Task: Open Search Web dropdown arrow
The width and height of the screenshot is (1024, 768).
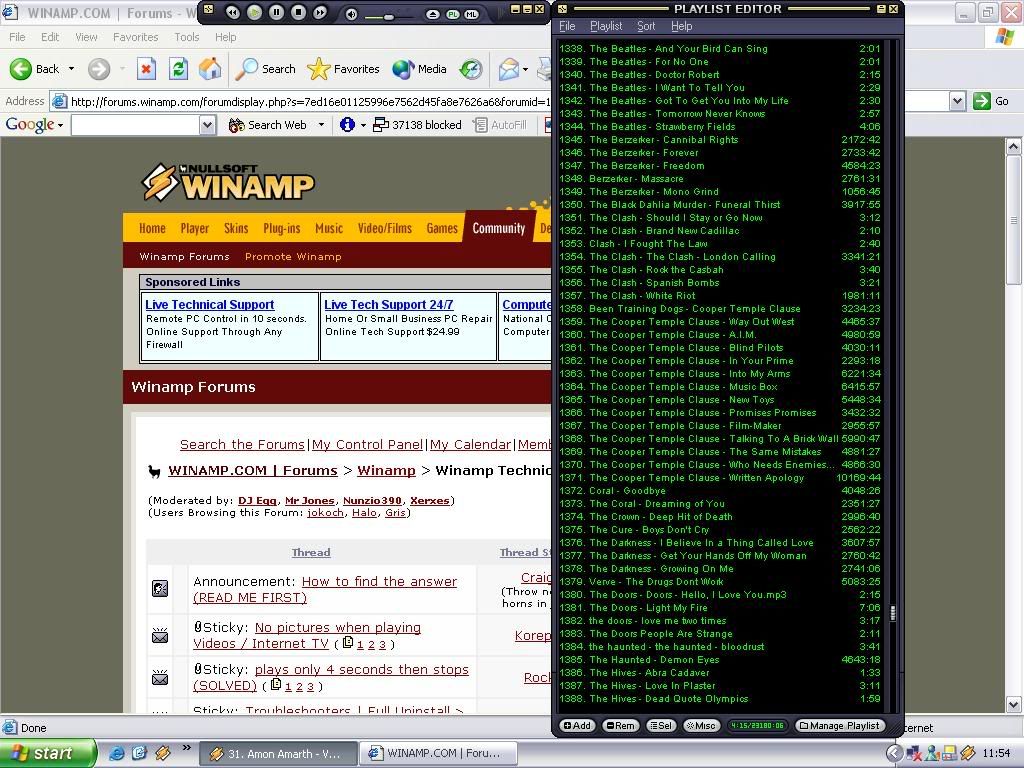Action: [x=321, y=125]
